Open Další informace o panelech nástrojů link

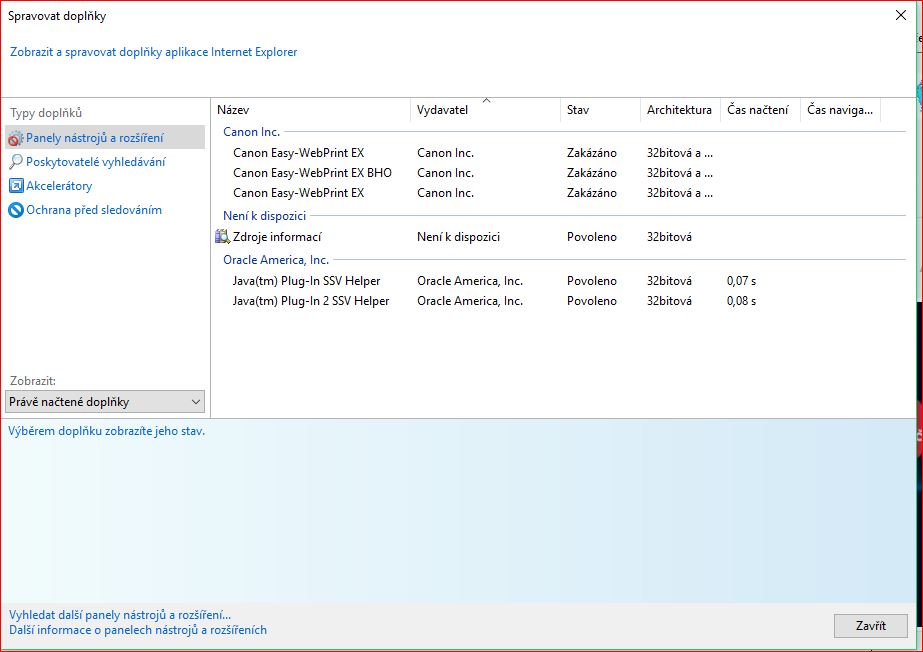point(138,630)
